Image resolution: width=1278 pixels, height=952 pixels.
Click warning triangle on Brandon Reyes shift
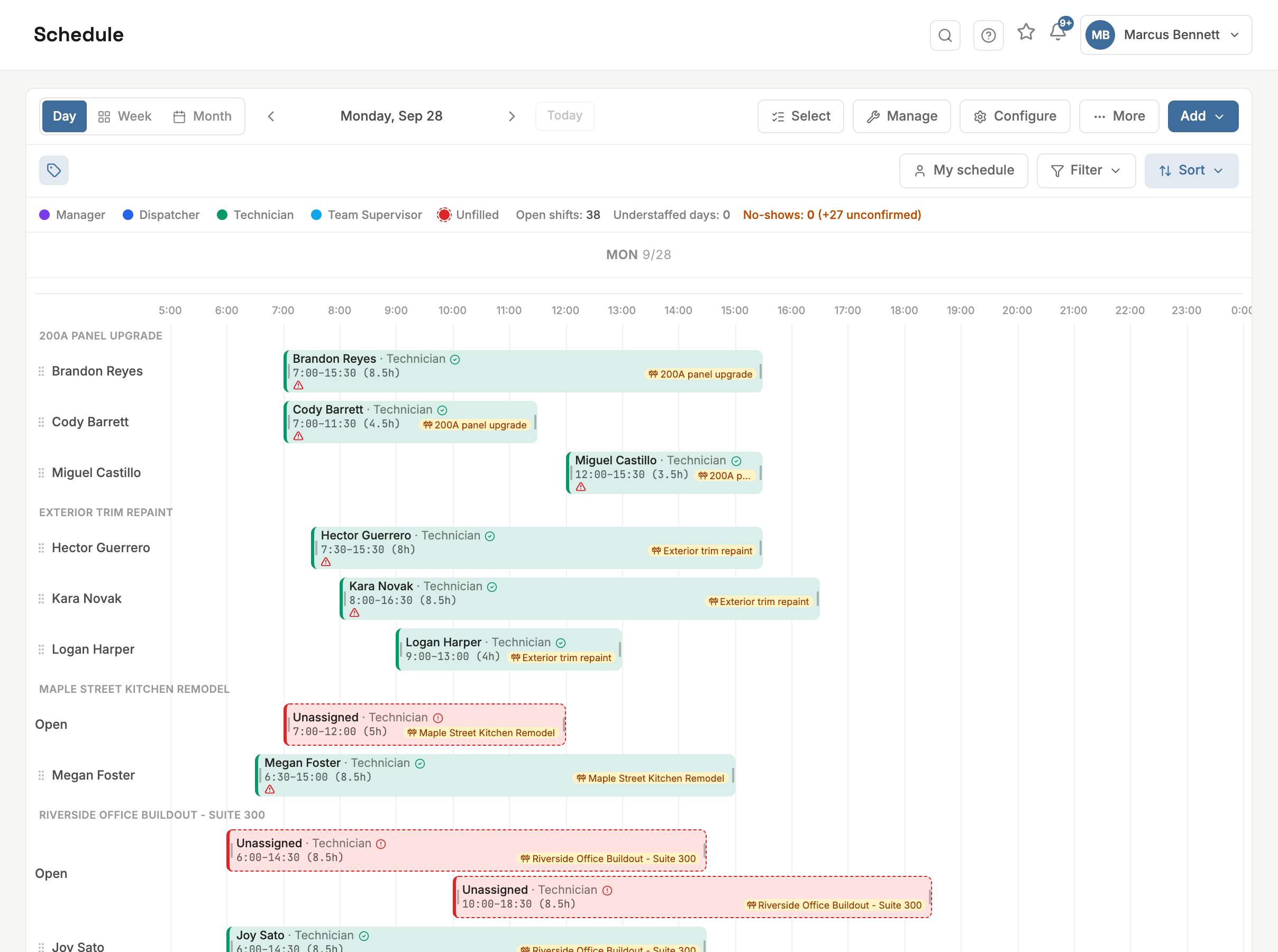(298, 386)
